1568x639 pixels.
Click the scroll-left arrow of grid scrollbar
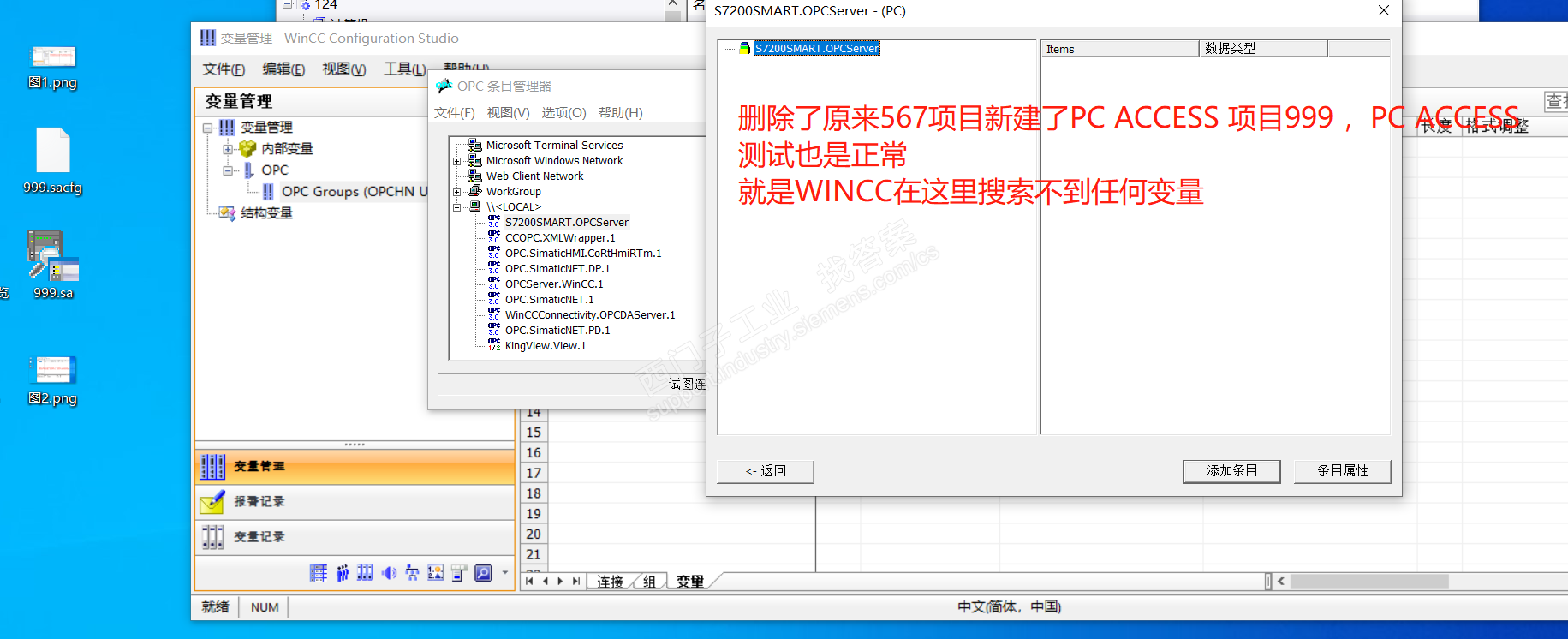point(1281,582)
